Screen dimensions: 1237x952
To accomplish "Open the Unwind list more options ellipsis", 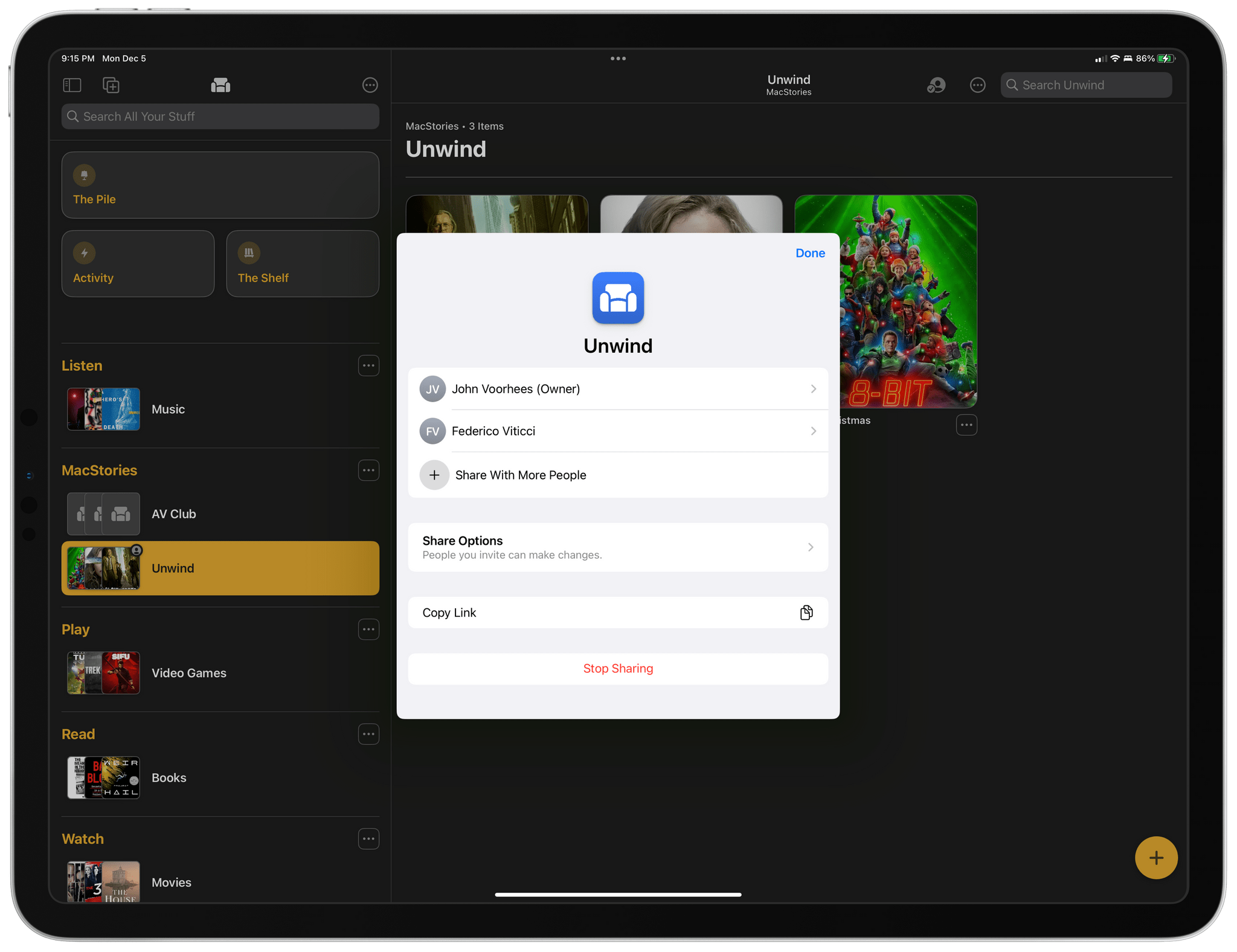I will (x=978, y=85).
